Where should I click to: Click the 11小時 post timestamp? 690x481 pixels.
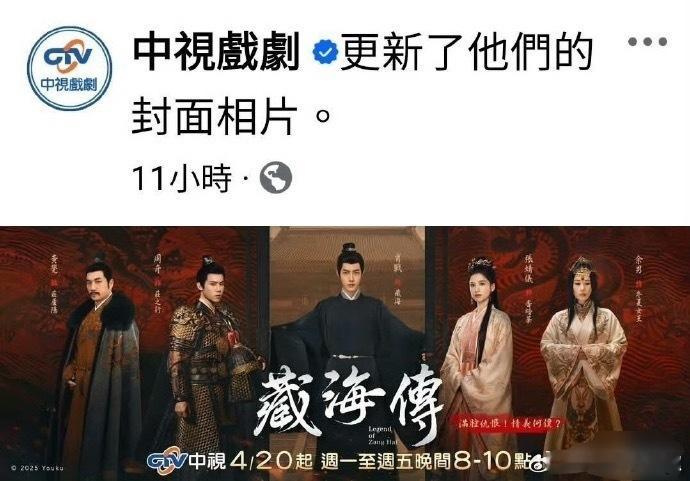point(181,178)
